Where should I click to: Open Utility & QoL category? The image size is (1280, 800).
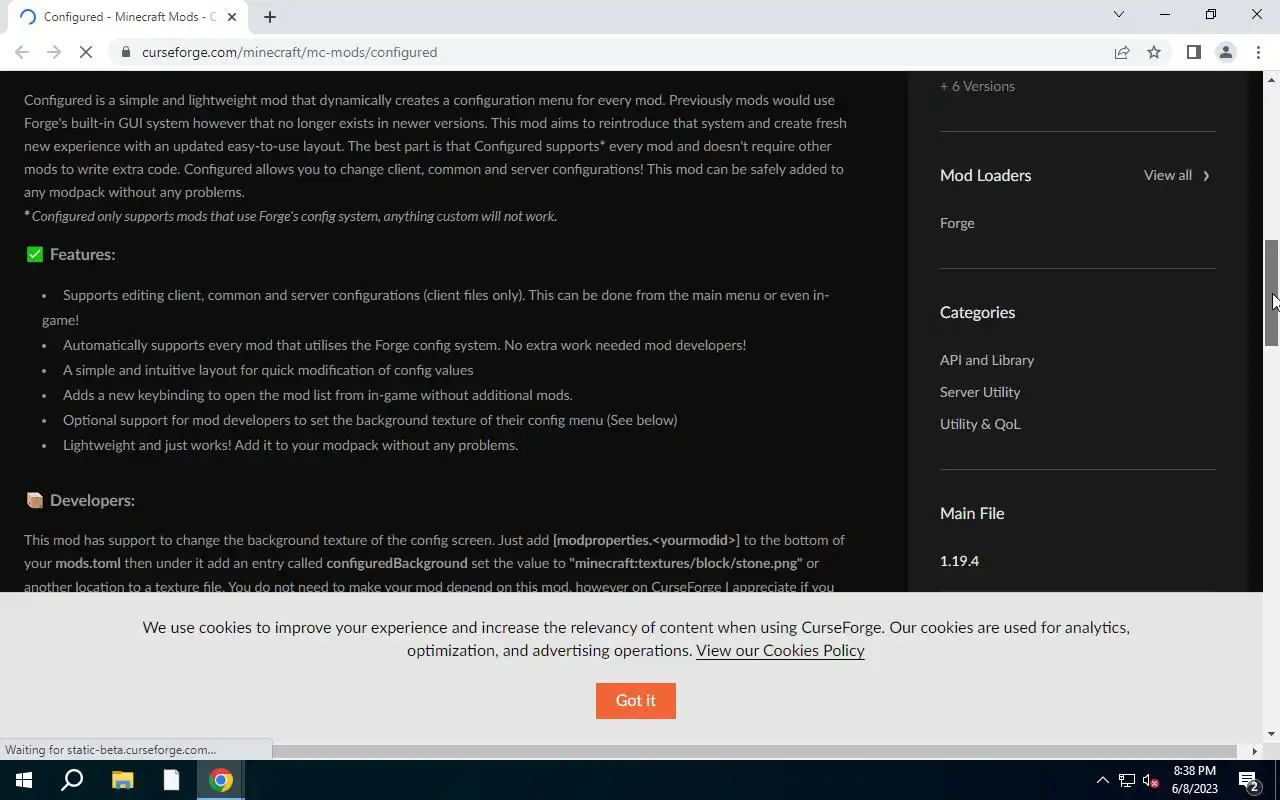(x=980, y=424)
